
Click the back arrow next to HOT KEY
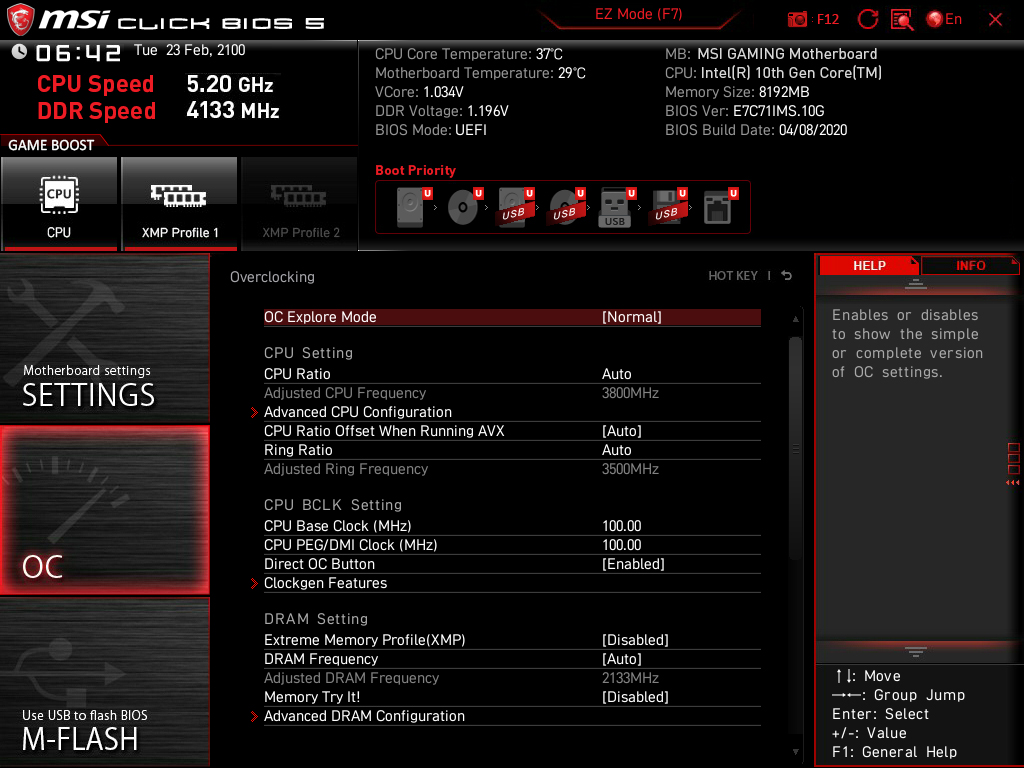tap(787, 276)
